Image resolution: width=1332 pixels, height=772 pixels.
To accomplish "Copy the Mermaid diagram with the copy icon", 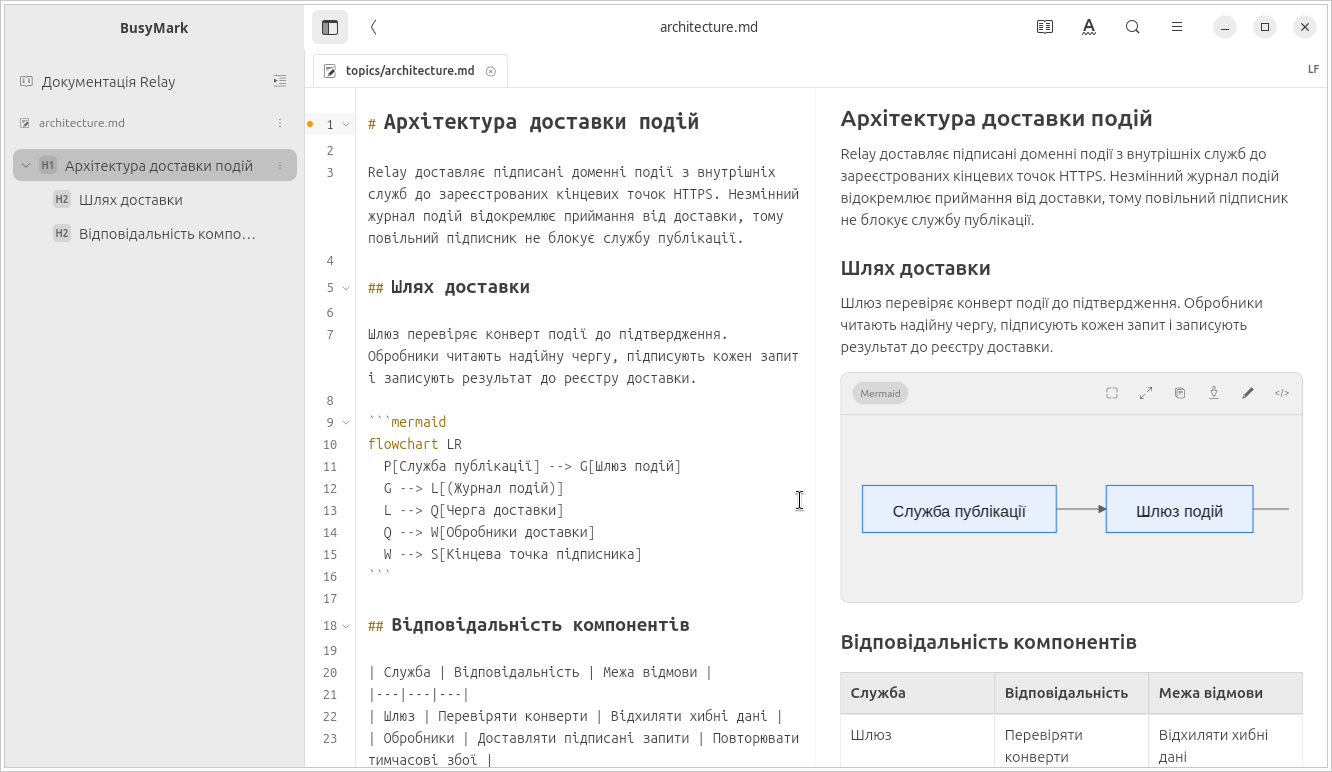I will 1180,393.
